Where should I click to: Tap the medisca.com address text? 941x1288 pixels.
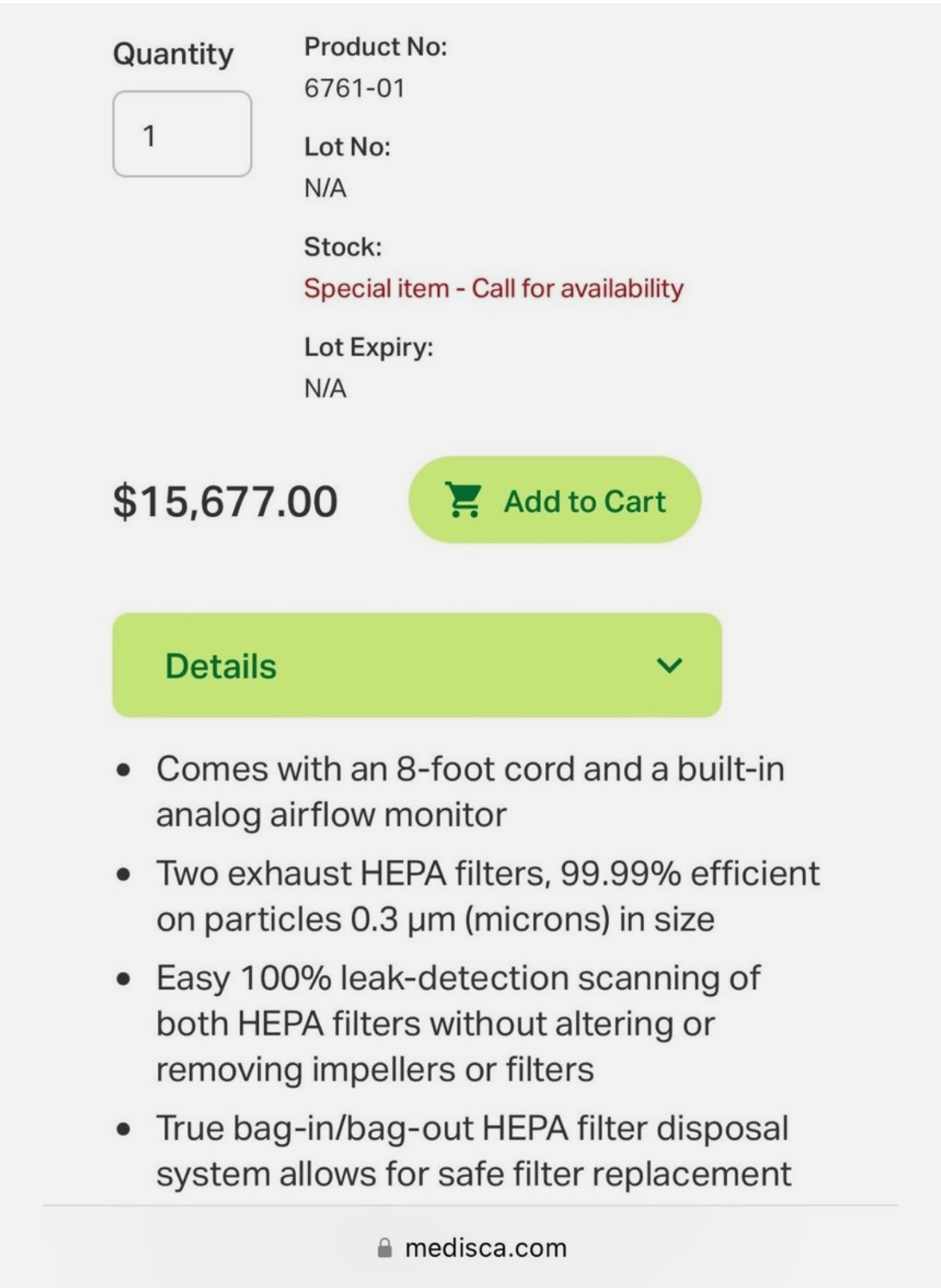485,1248
